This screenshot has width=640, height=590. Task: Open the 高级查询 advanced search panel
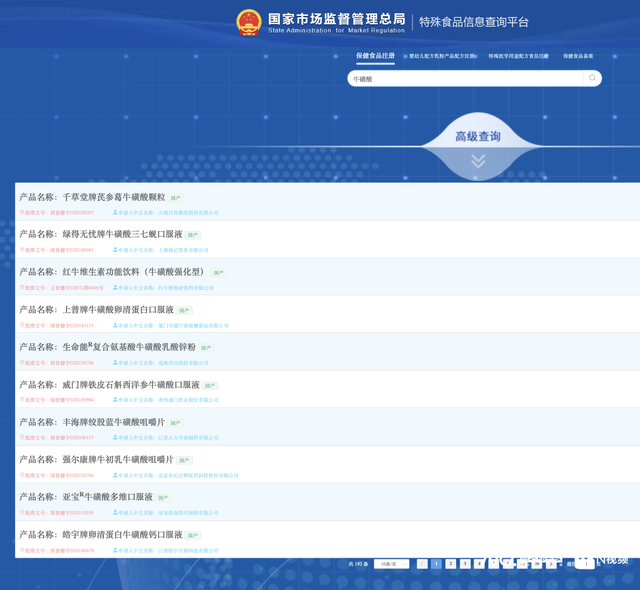point(478,136)
